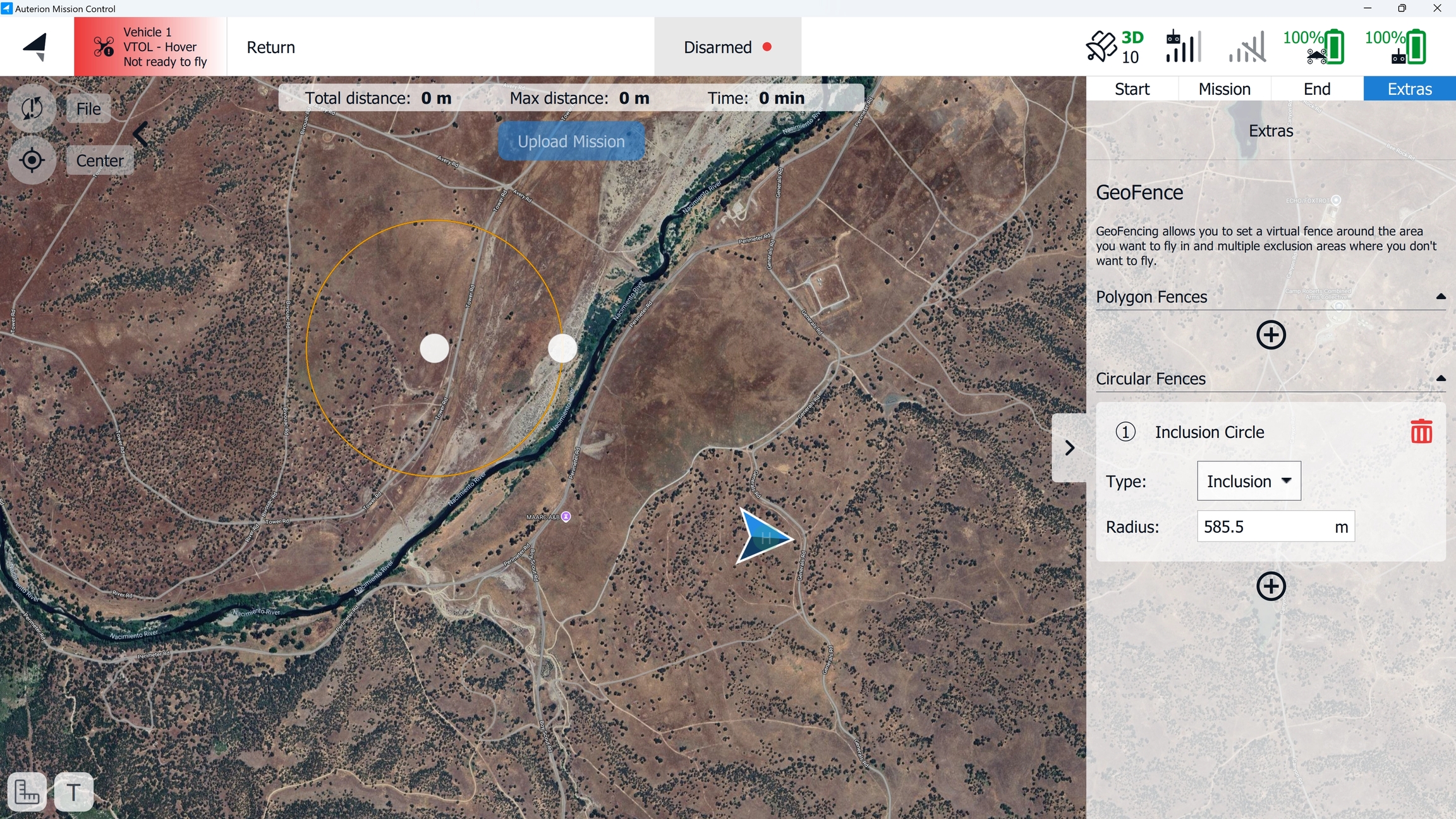
Task: Collapse the right side panel with the chevron
Action: pyautogui.click(x=1069, y=448)
